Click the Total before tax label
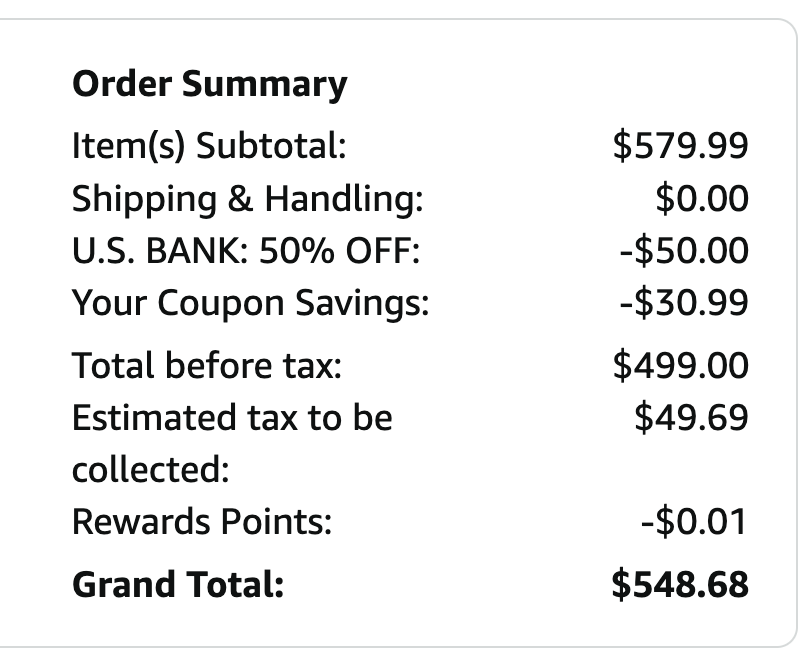Screen dimensions: 808x656 207,366
